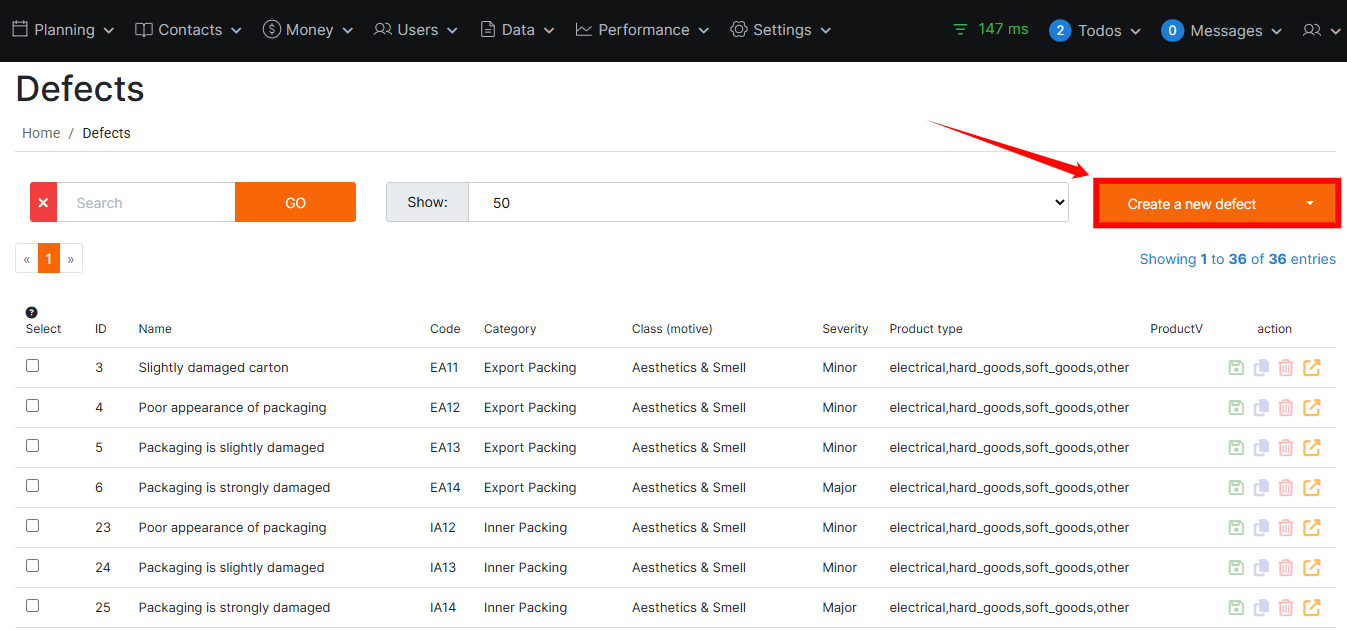The image size is (1347, 630).
Task: Tick the checkbox for defect ID 23
Action: click(33, 526)
